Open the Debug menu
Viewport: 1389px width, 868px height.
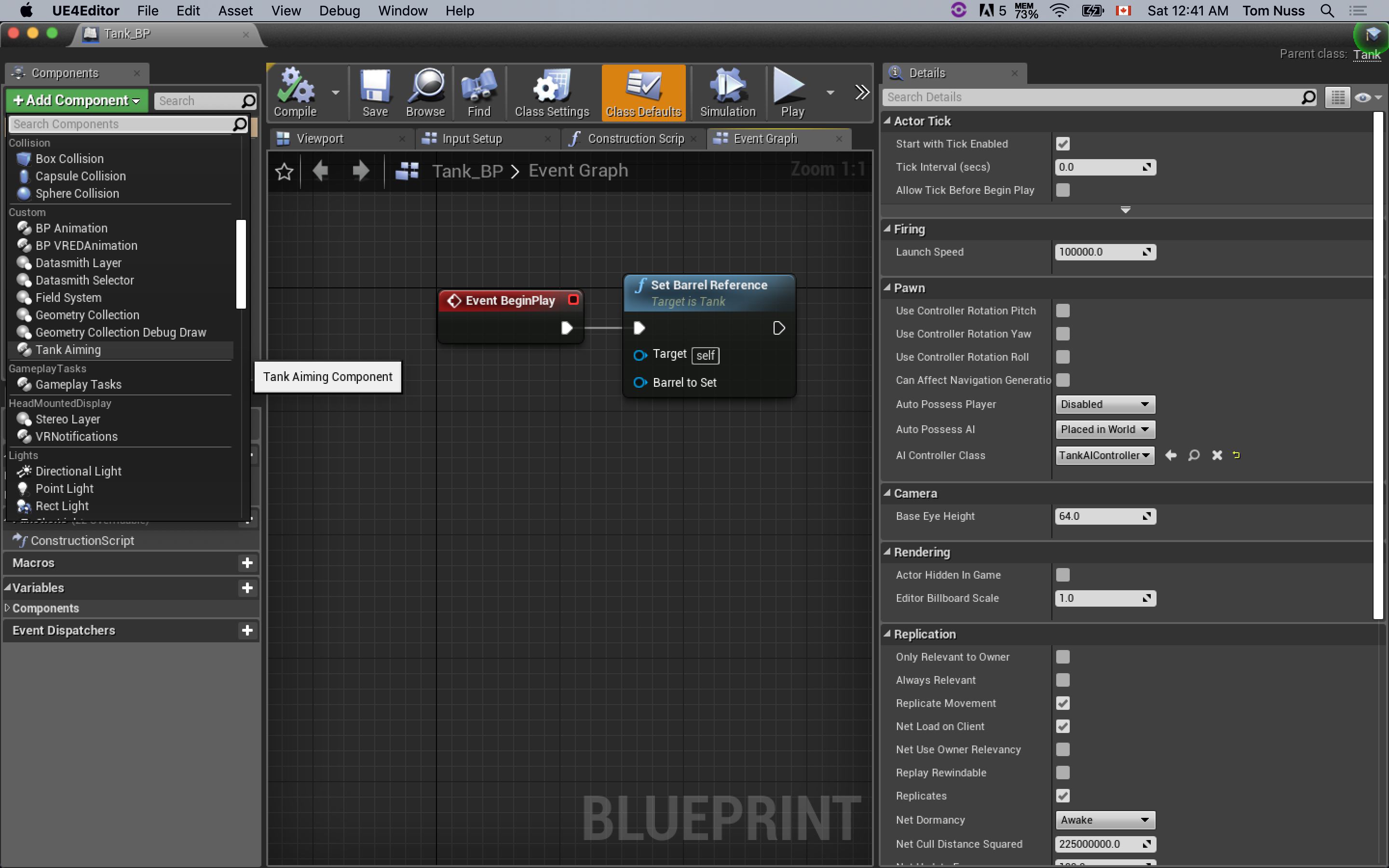pos(339,10)
